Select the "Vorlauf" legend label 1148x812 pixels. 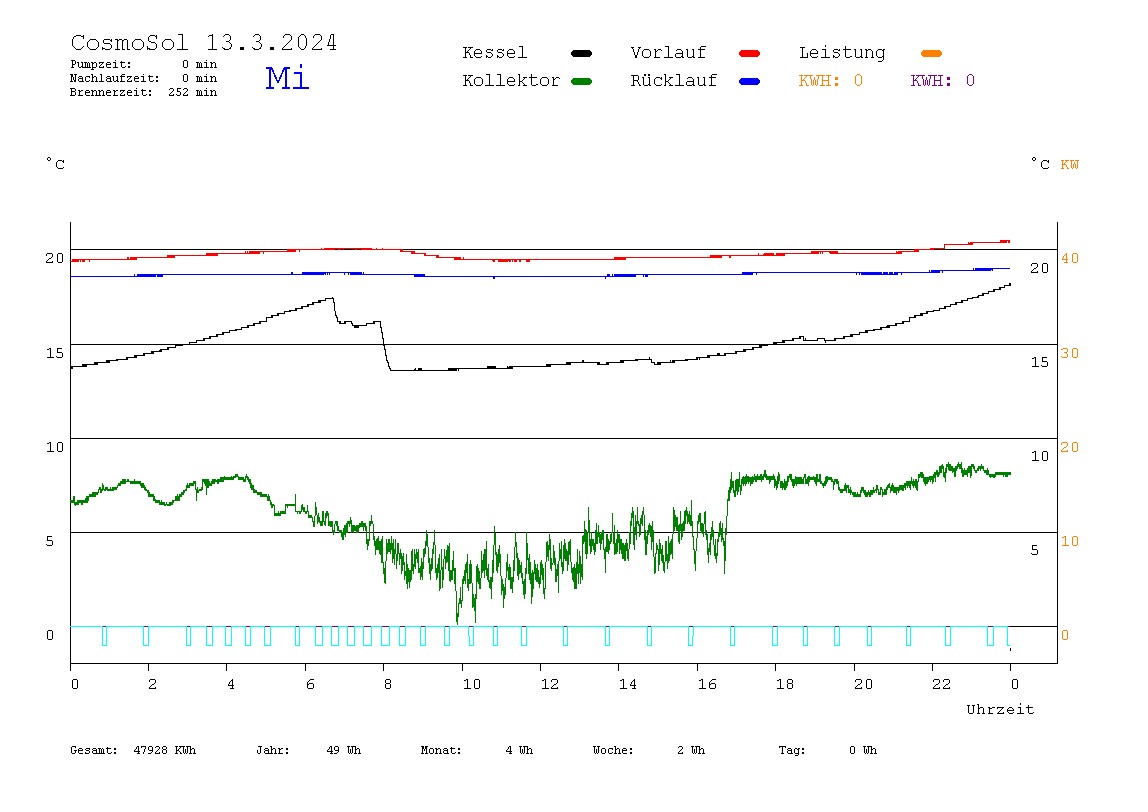[668, 53]
